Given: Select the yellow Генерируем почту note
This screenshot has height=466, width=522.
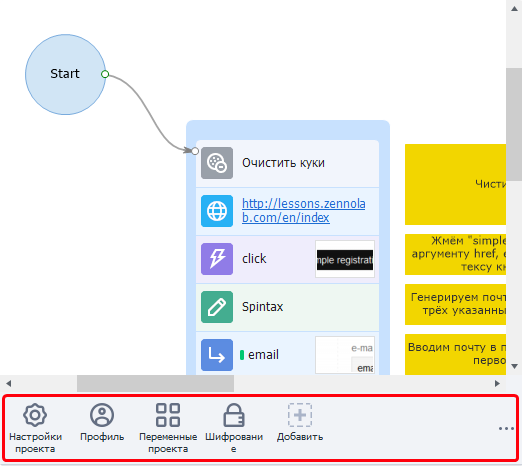Looking at the screenshot, I should pos(455,304).
